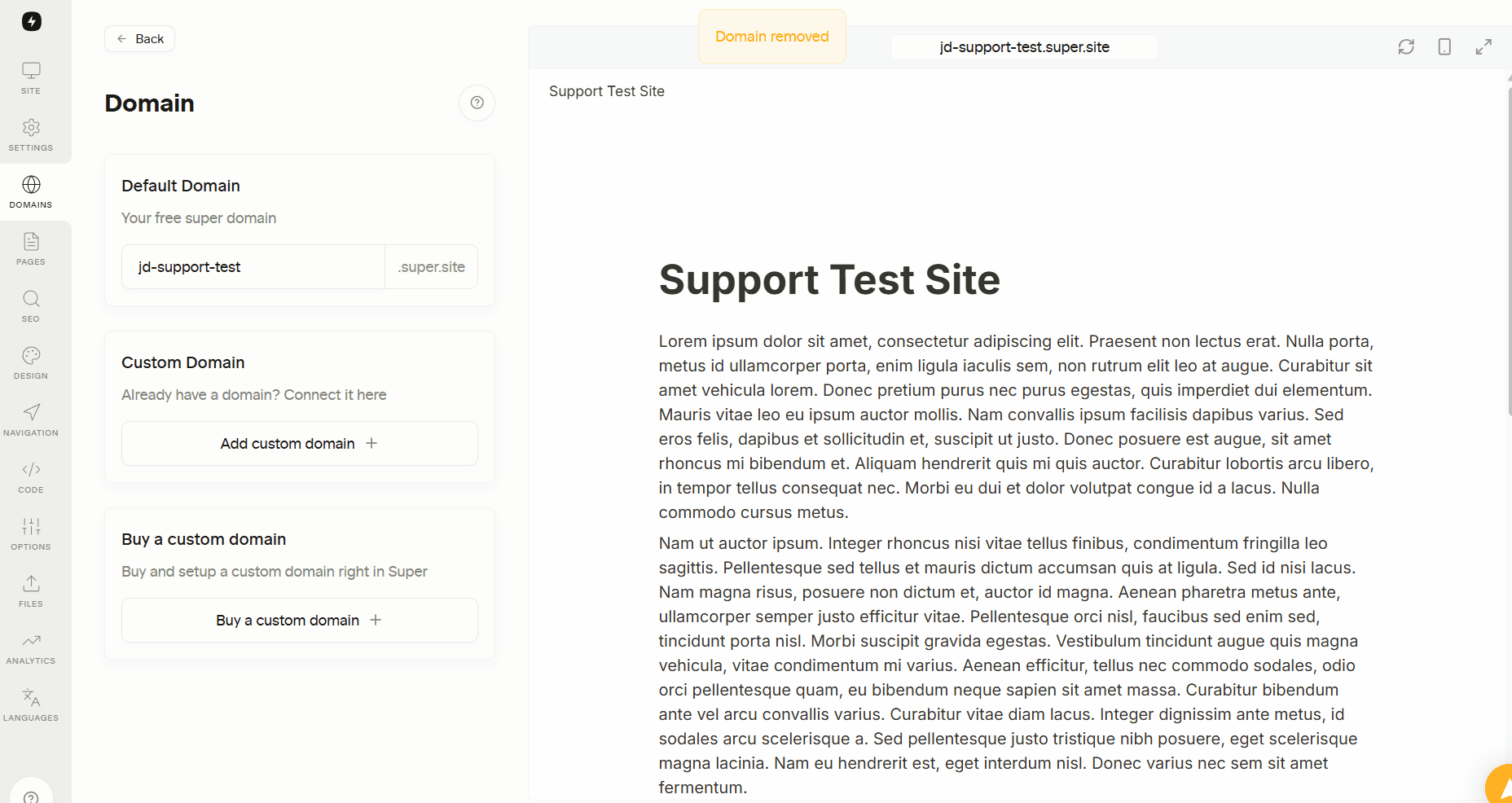Edit the jd-support-test default domain field
Viewport: 1512px width, 803px height.
coord(253,267)
